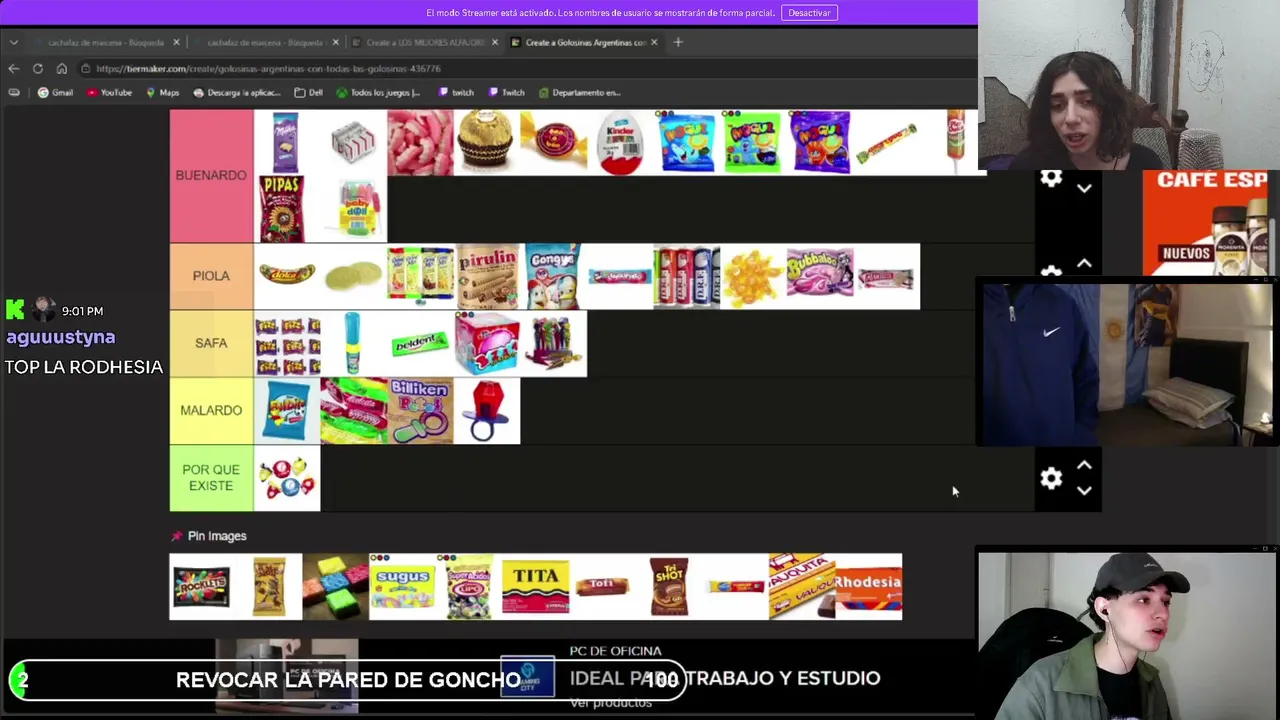Click the MALARDO tier label
The height and width of the screenshot is (720, 1280).
pos(211,410)
